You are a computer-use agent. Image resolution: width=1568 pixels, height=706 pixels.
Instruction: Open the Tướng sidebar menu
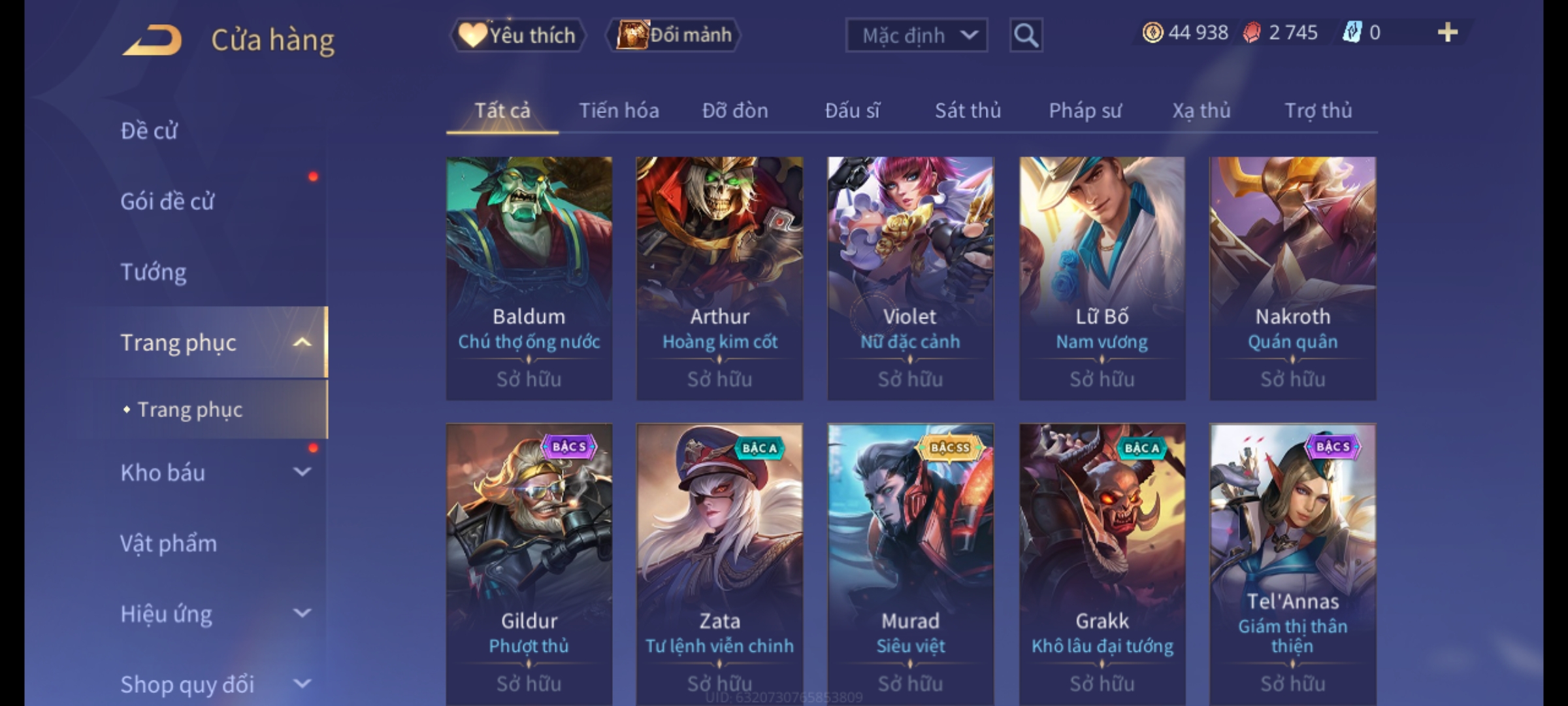tap(154, 272)
